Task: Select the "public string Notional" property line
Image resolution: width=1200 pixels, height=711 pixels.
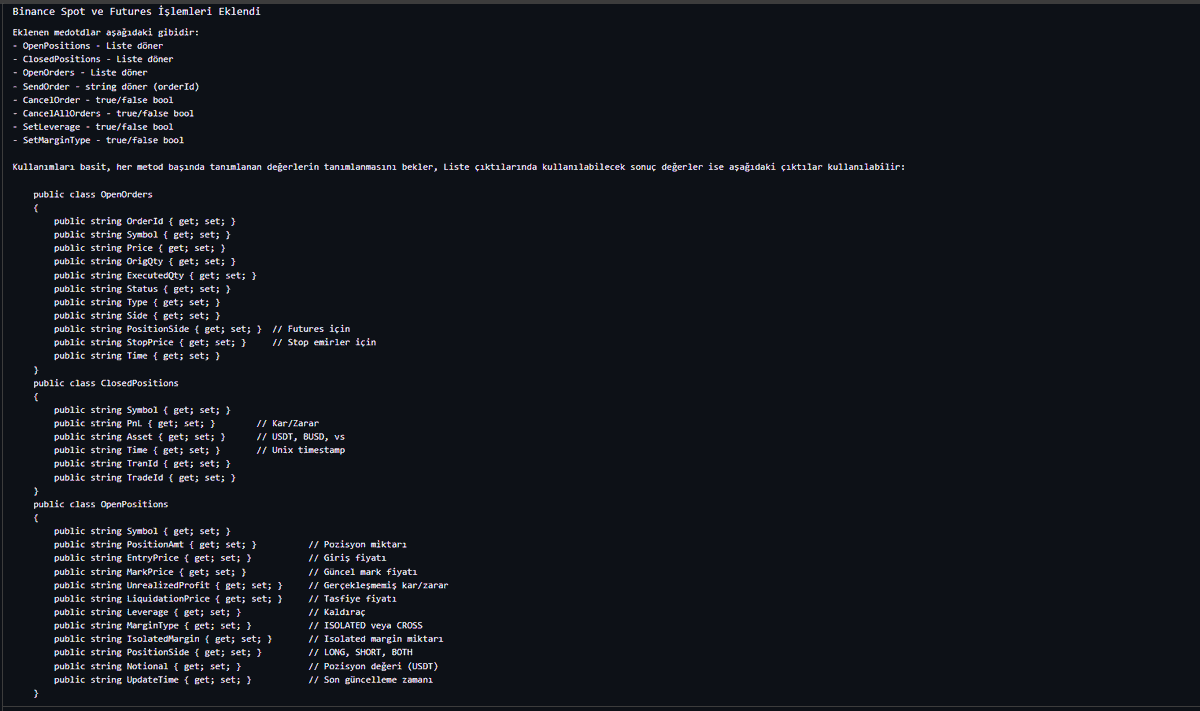Action: [147, 666]
